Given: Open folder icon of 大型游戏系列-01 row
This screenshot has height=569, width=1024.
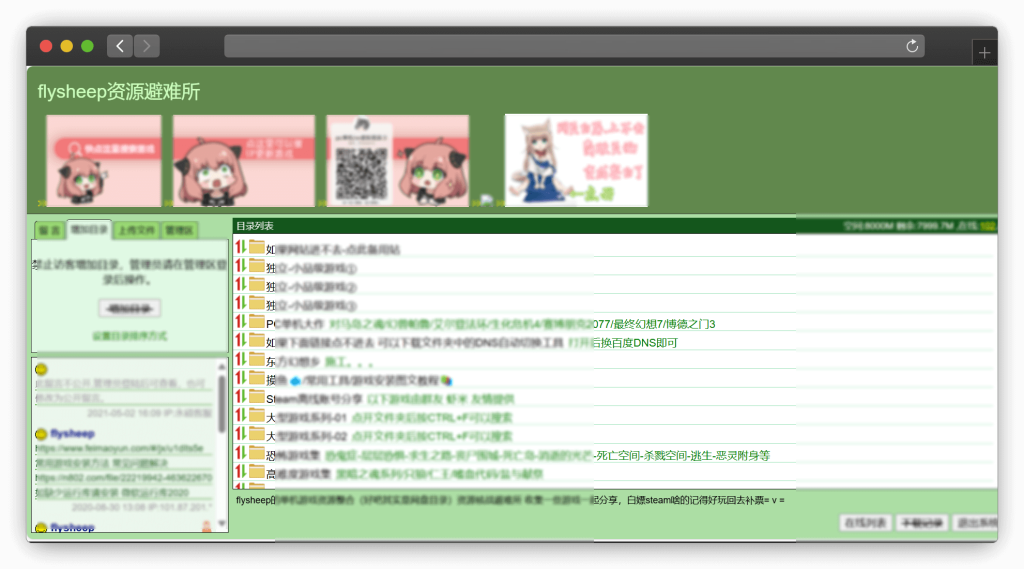Looking at the screenshot, I should pos(257,415).
